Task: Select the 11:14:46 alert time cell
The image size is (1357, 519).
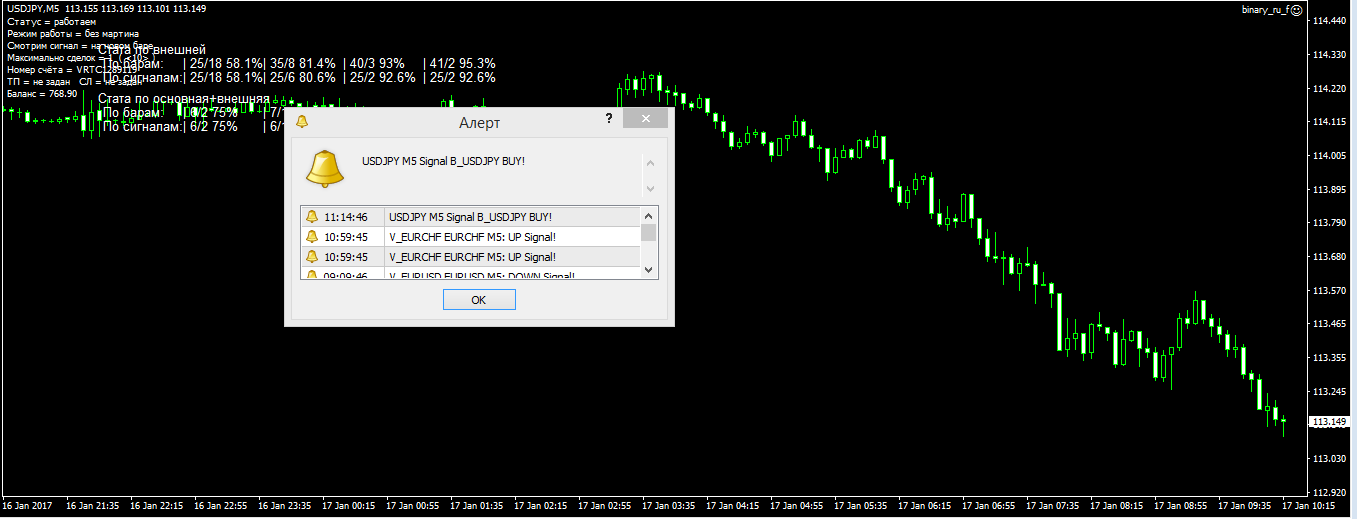Action: point(345,217)
